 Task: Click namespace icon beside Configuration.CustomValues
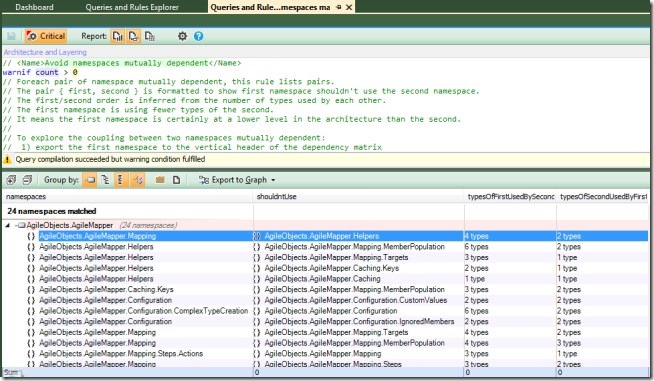coord(257,300)
